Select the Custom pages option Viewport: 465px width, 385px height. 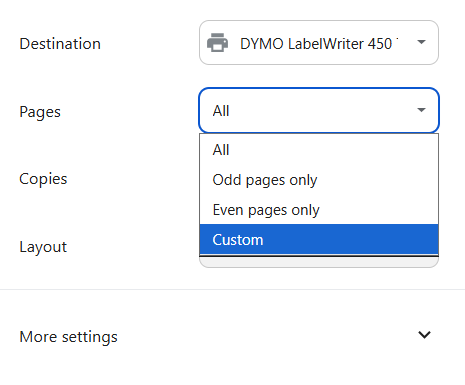pyautogui.click(x=319, y=239)
